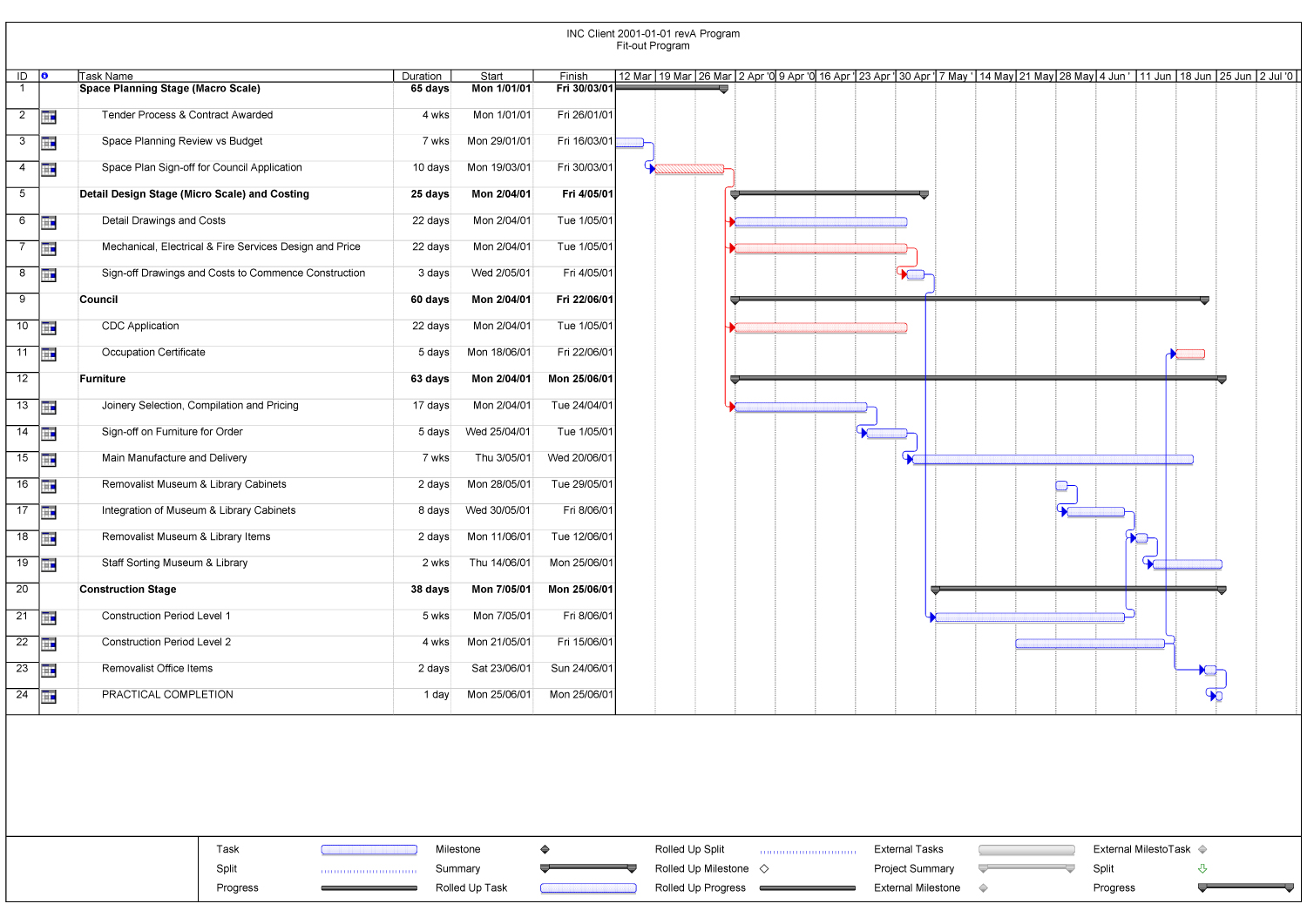This screenshot has width=1307, height=924.
Task: Click the Finish column header
Action: 573,76
